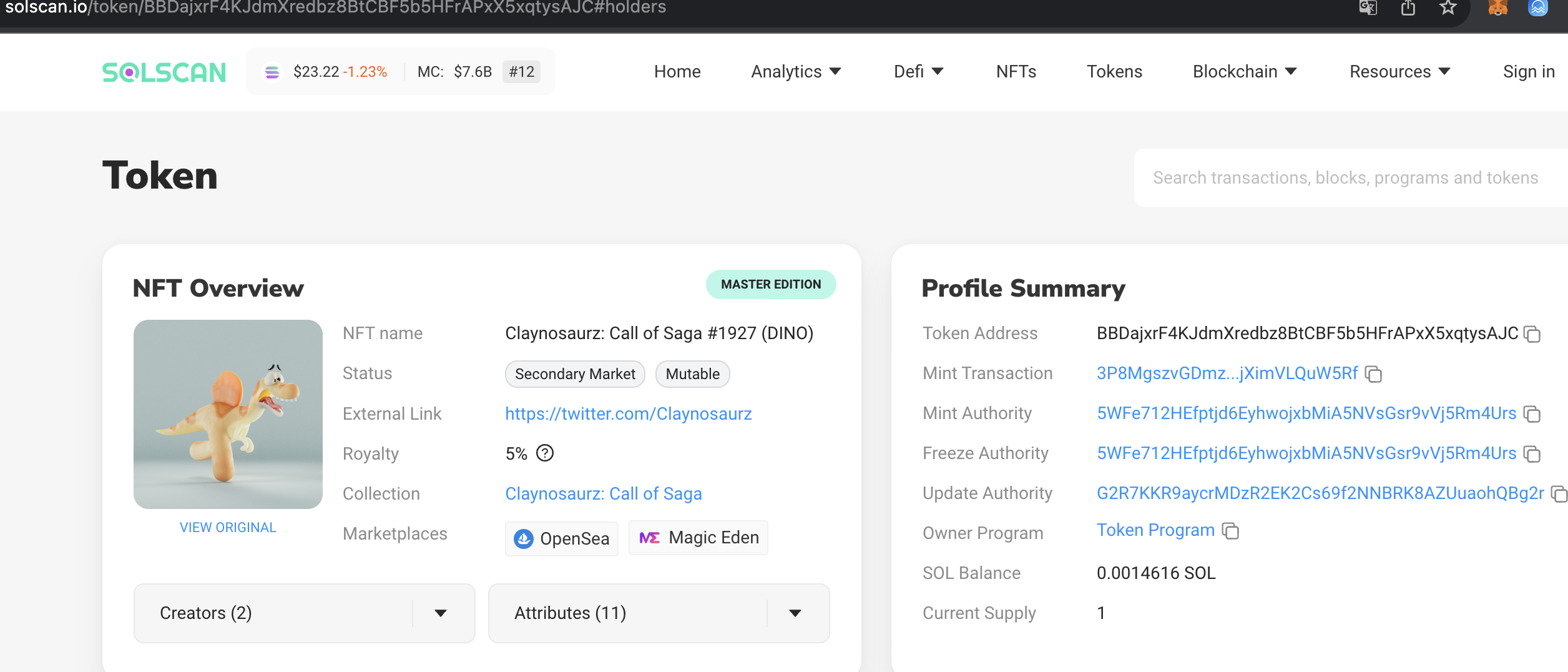Copy the Owner Program address
Viewport: 1568px width, 672px height.
pos(1230,531)
